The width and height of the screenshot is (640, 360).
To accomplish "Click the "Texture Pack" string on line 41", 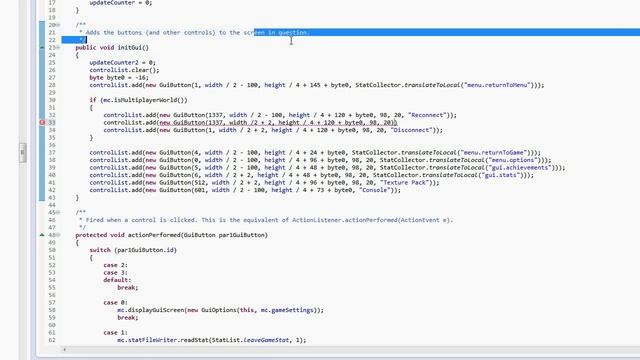I will point(404,183).
